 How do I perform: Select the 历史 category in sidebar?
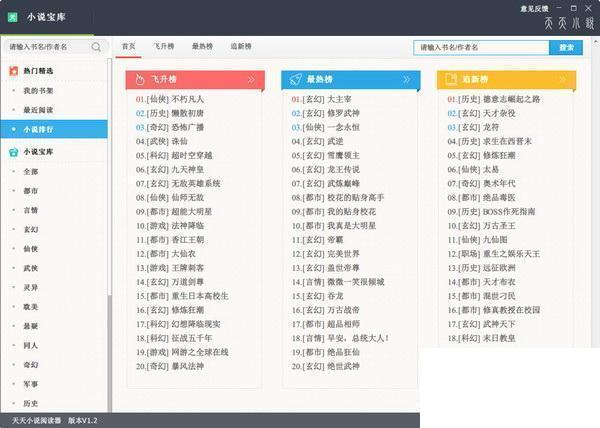31,403
